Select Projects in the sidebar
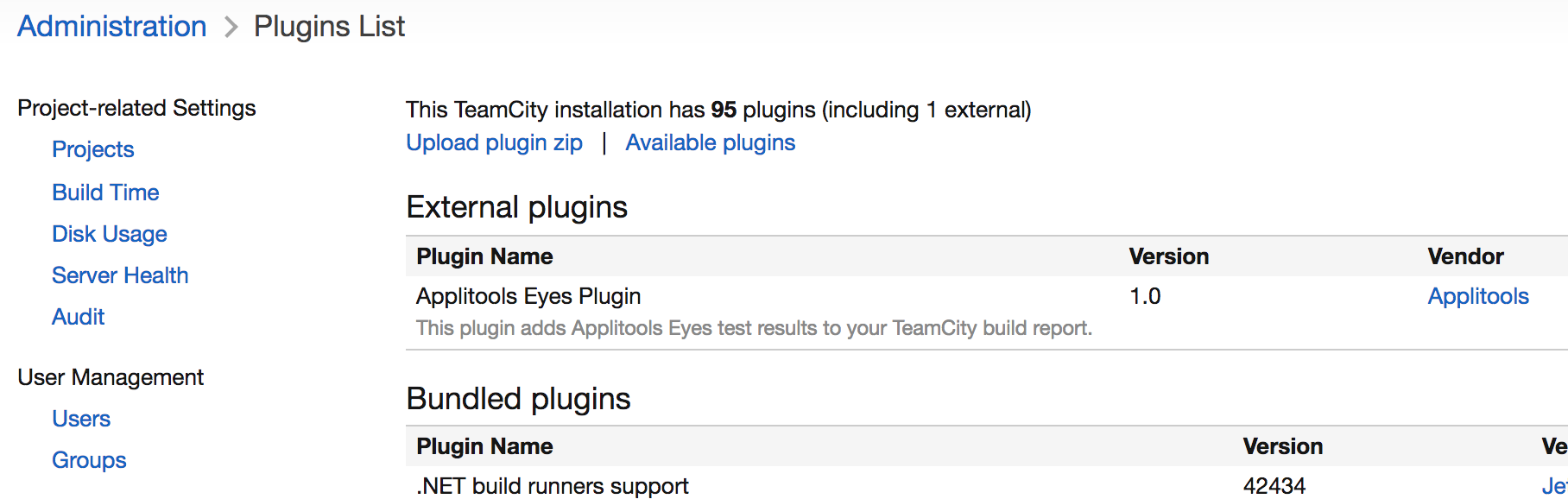This screenshot has width=1568, height=499. 92,149
